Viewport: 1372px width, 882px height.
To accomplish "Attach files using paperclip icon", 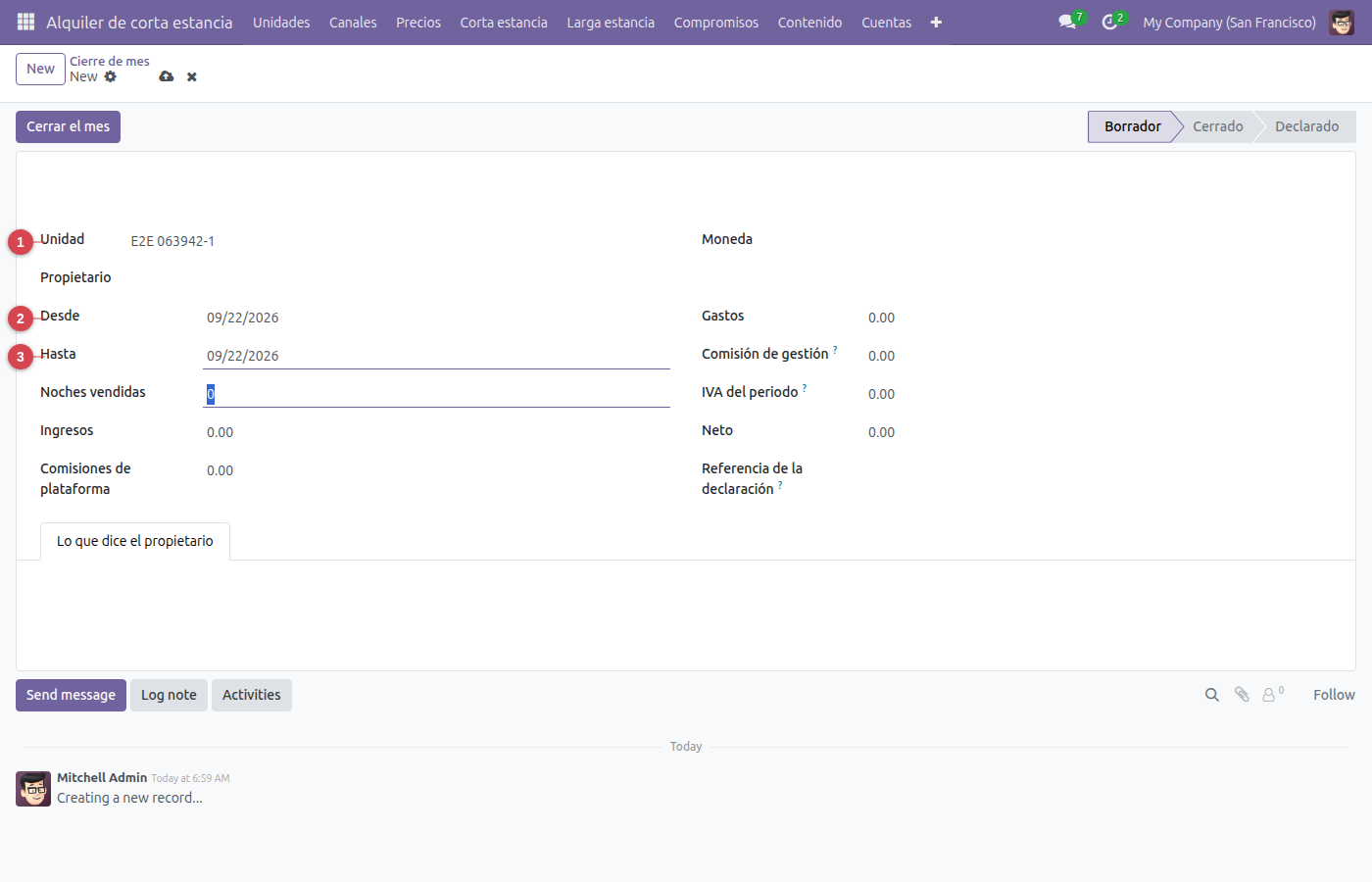I will click(x=1242, y=695).
